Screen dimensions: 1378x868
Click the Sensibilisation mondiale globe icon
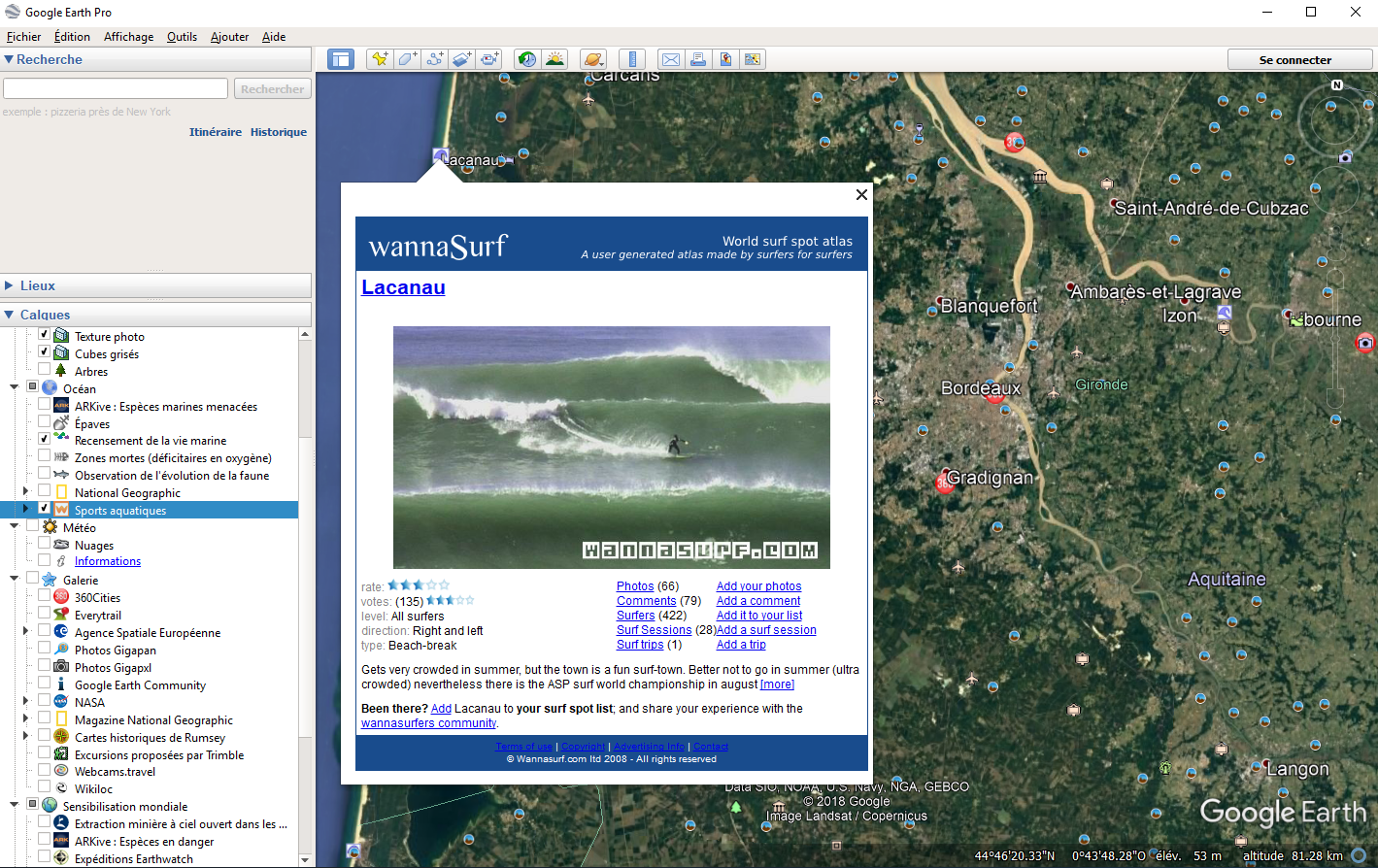[50, 806]
